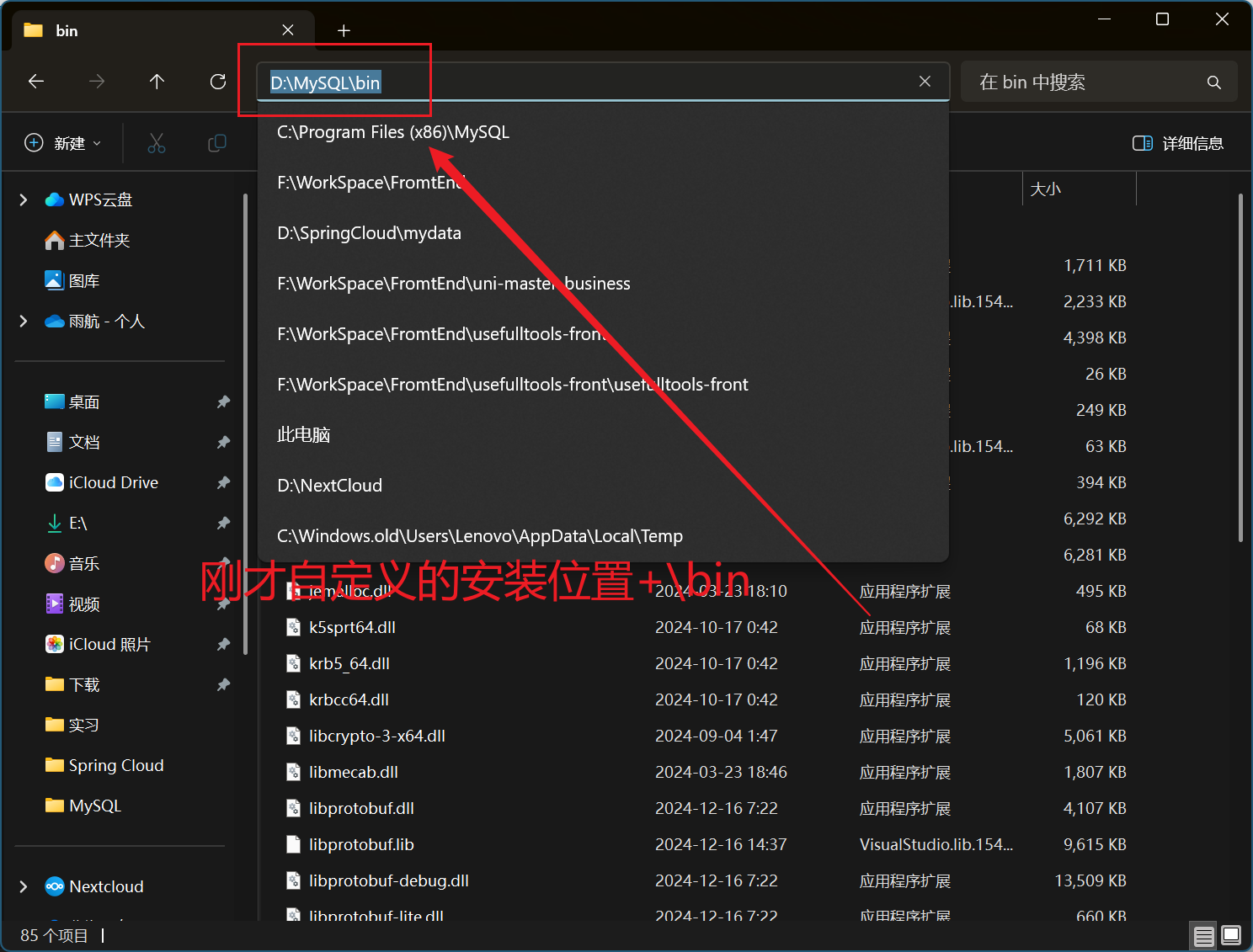The width and height of the screenshot is (1253, 952).
Task: Click the search magnifier icon
Action: click(x=1213, y=81)
